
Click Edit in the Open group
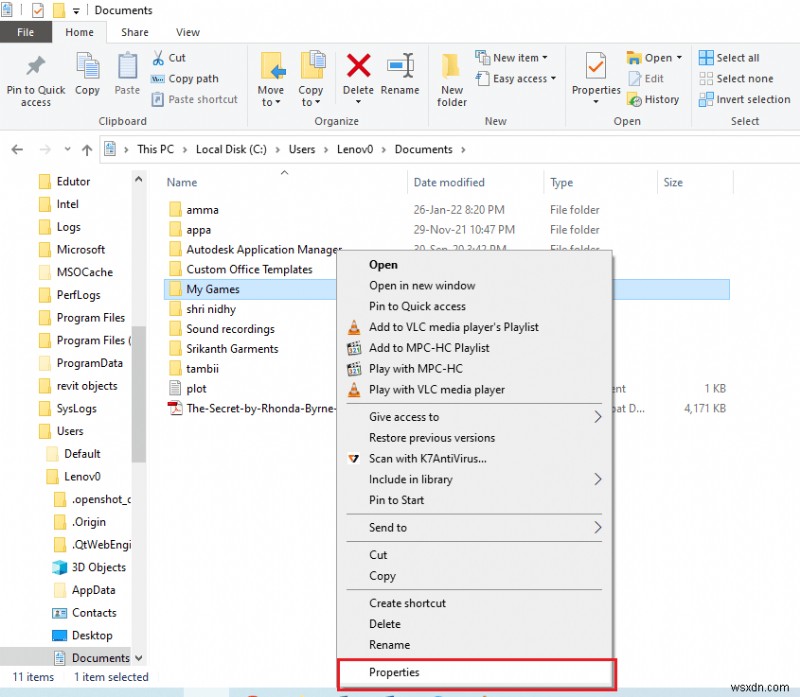645,79
